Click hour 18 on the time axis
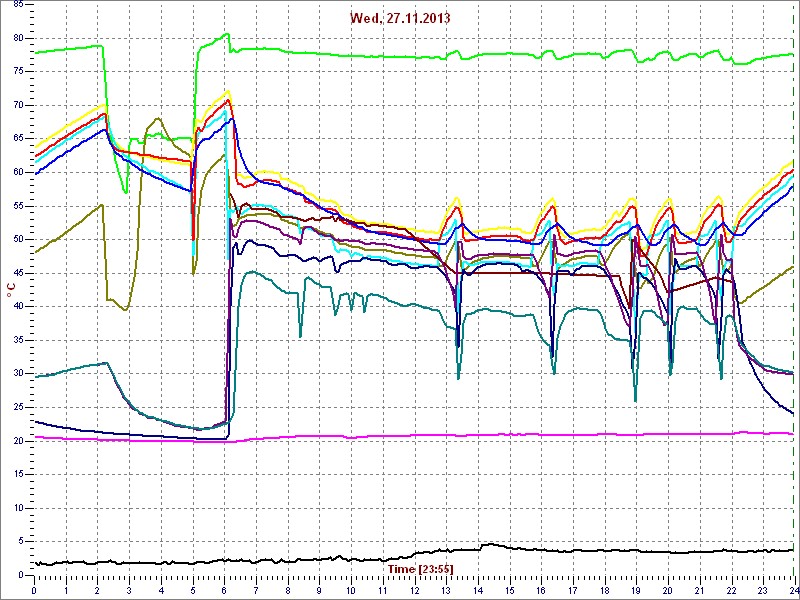Screen dimensions: 800x600 [x=604, y=590]
